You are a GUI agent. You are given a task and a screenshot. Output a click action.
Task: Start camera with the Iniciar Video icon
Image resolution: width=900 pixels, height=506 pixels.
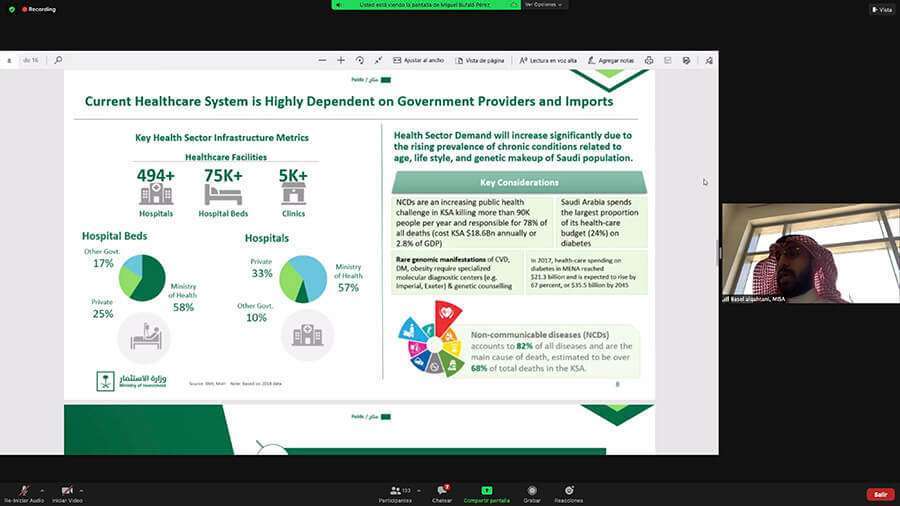67,491
